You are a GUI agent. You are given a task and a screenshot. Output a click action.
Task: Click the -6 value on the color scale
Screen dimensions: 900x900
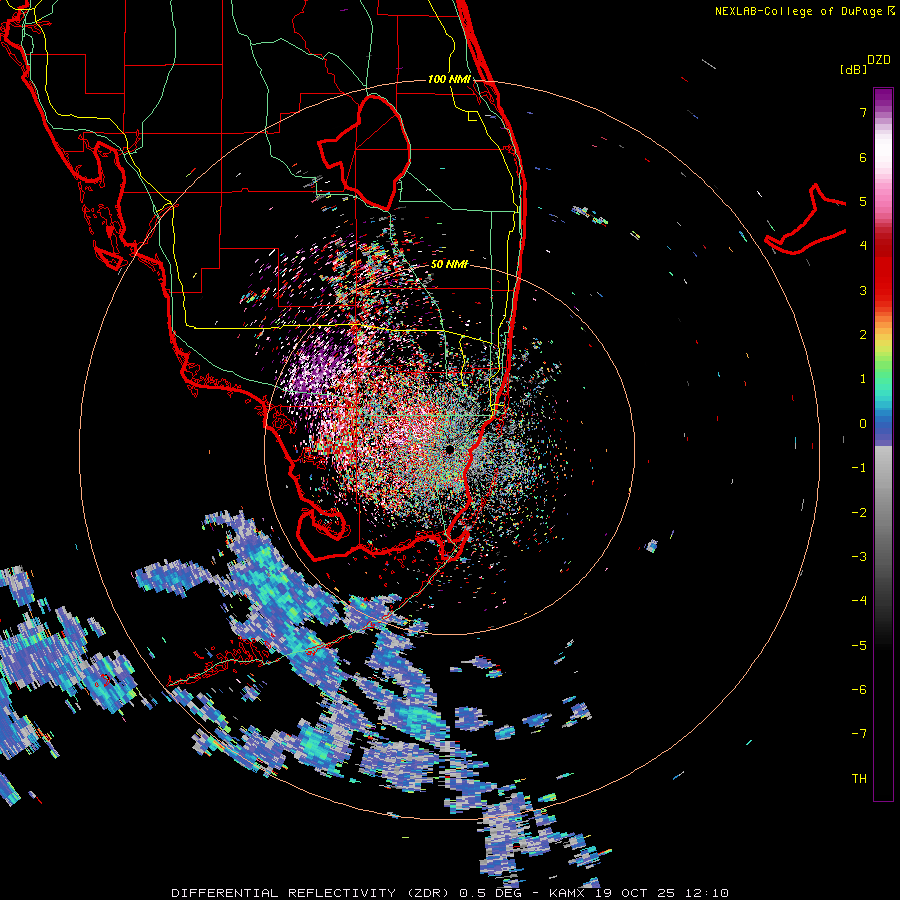(x=859, y=690)
